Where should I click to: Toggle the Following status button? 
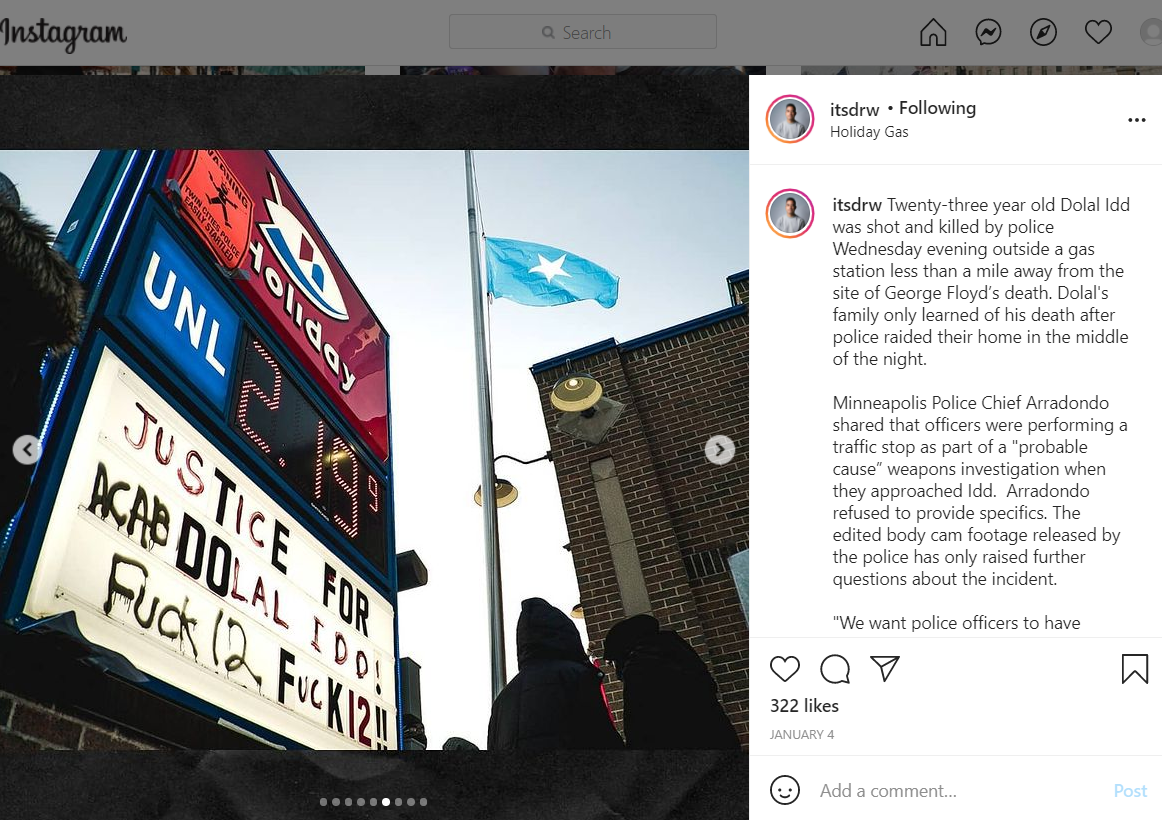[937, 108]
